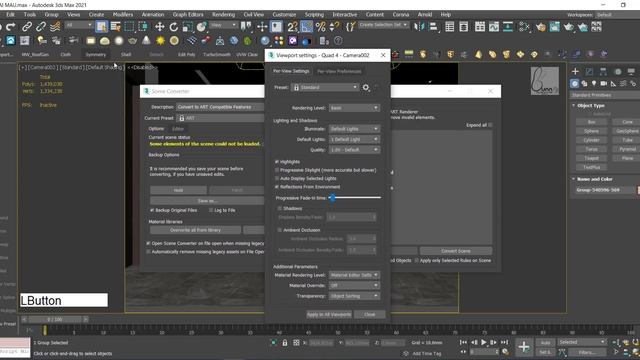Open Select by Name list
640x360 pixels.
116,27
